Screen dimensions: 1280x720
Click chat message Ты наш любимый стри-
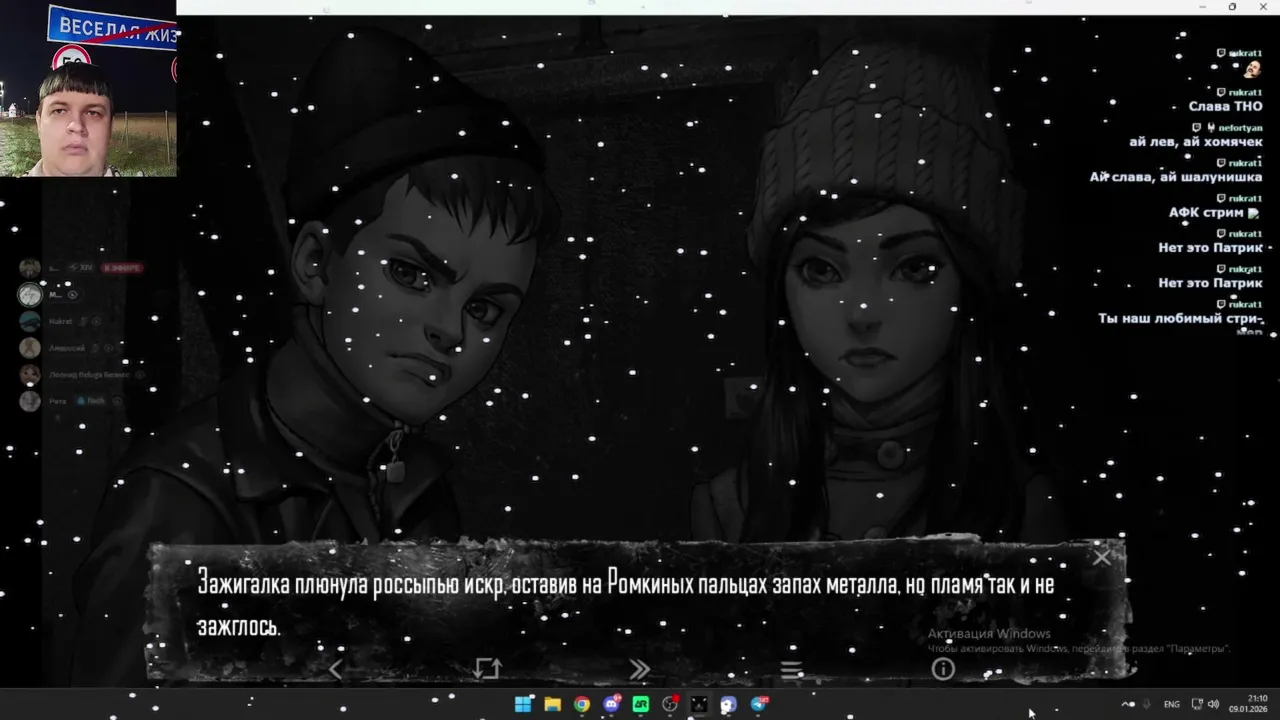[1181, 319]
